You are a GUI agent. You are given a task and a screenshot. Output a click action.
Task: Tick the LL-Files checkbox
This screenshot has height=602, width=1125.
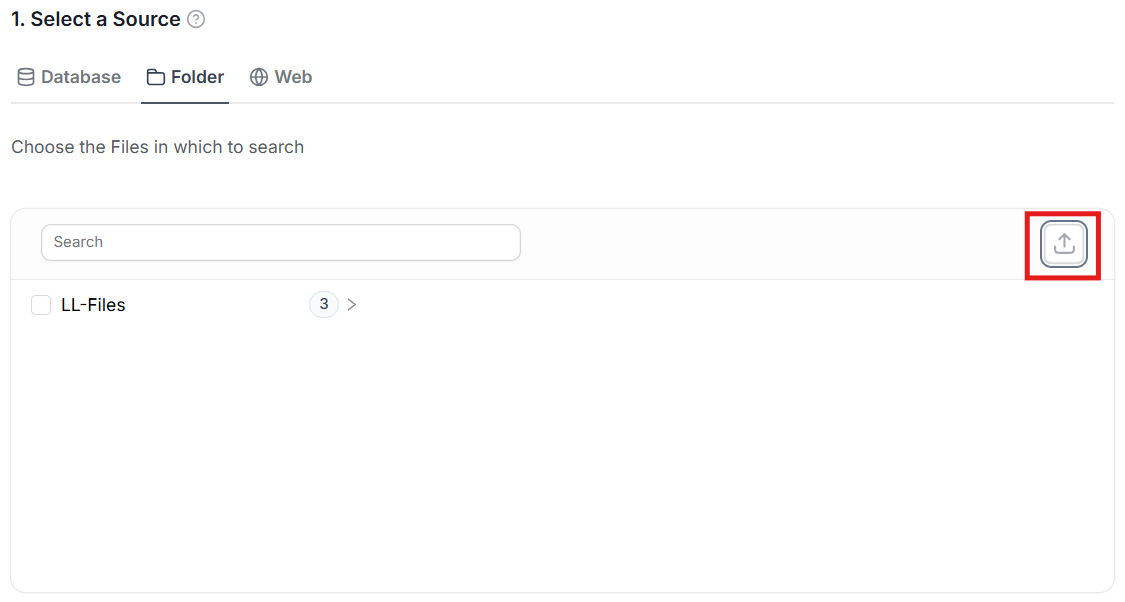pos(41,305)
